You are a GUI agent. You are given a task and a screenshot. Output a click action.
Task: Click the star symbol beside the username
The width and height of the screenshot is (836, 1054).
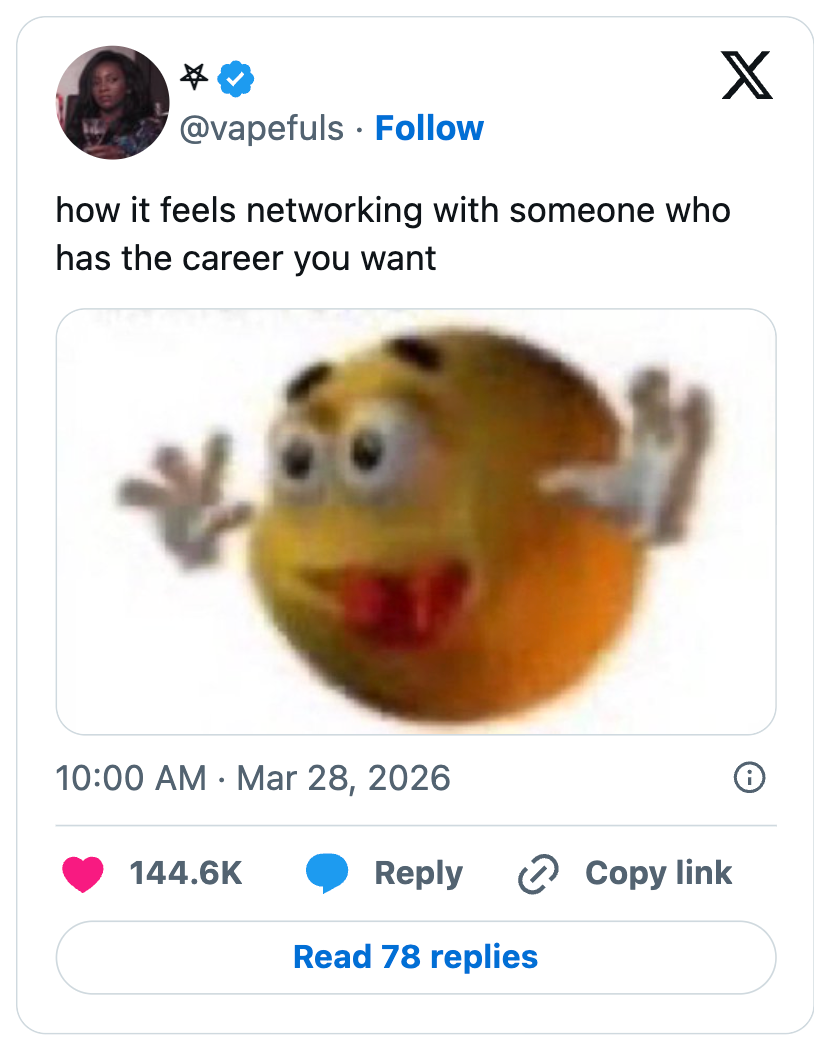[x=192, y=74]
